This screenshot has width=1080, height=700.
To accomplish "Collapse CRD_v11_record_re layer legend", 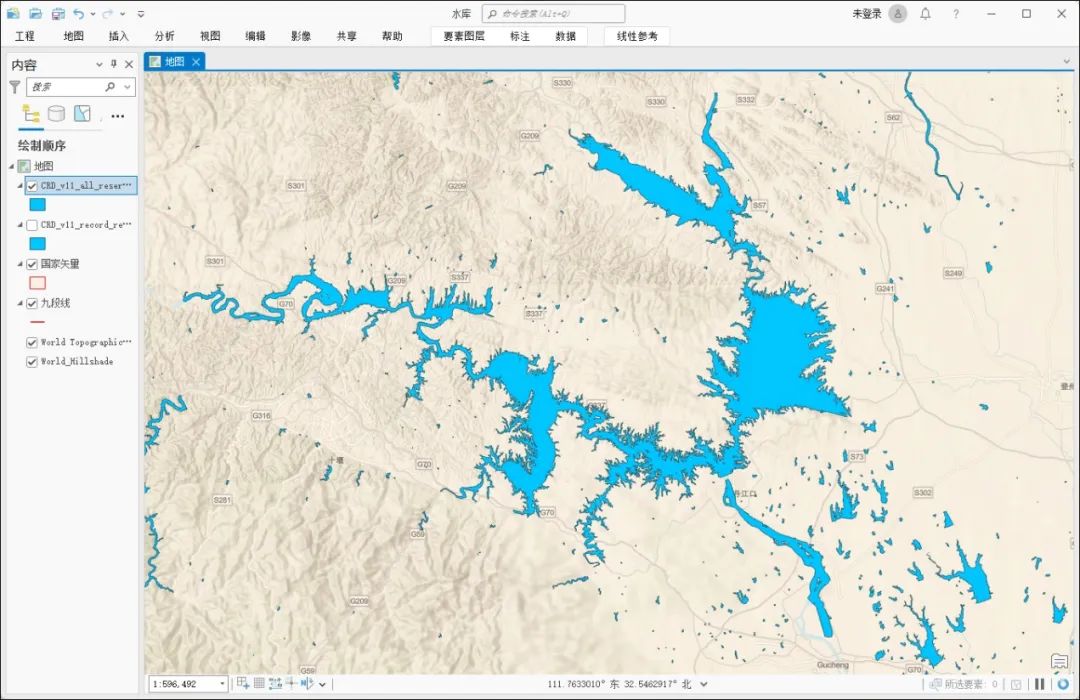I will point(20,225).
